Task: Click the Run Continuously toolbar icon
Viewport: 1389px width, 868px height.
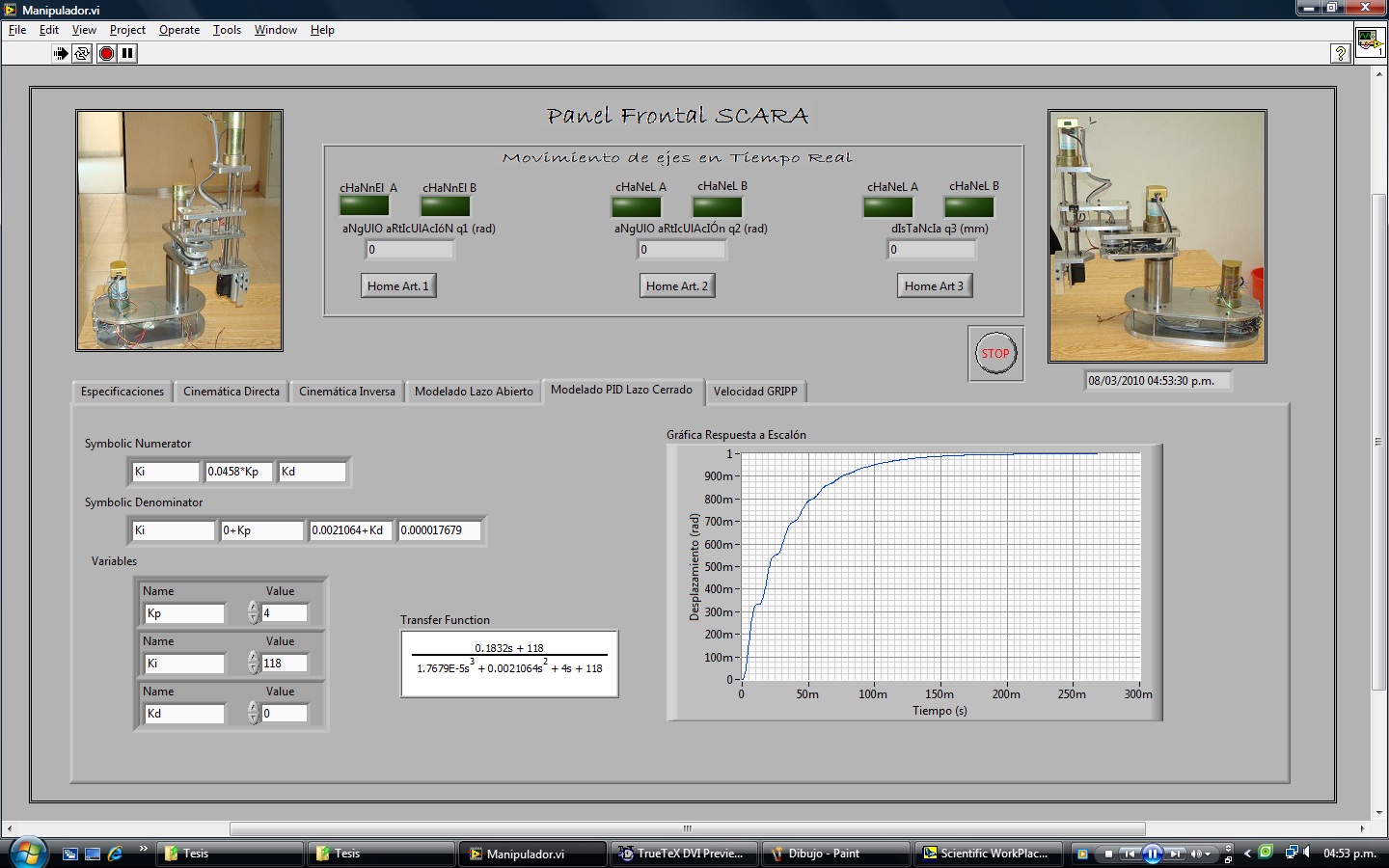Action: (x=83, y=54)
